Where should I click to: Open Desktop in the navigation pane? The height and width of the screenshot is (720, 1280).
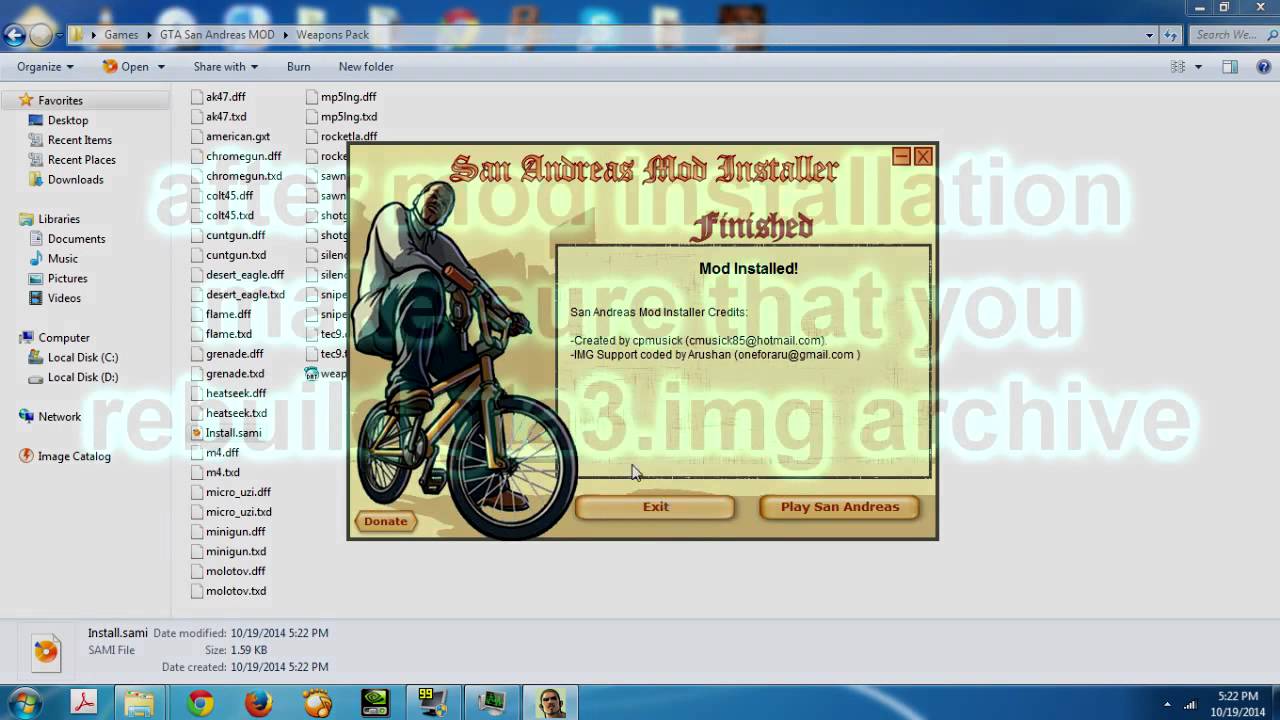67,120
